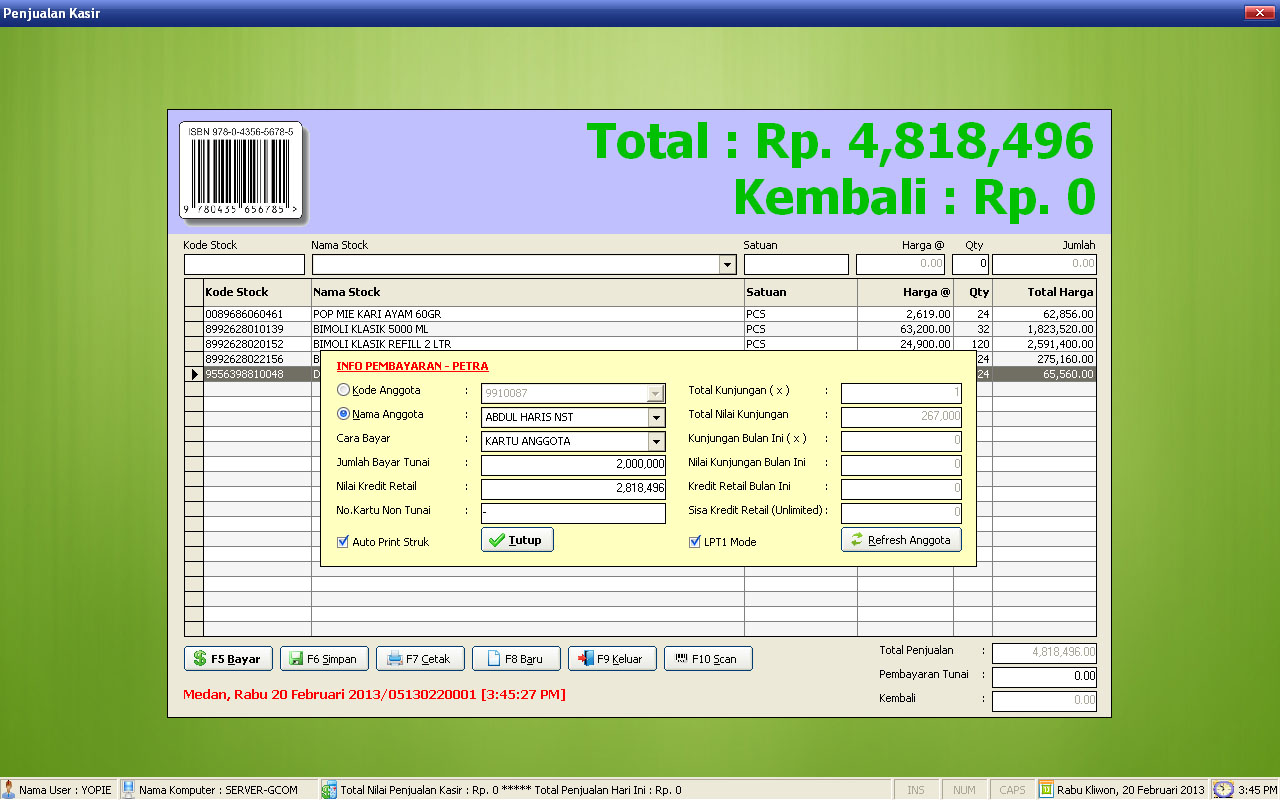Click the barcode image icon

pyautogui.click(x=241, y=172)
